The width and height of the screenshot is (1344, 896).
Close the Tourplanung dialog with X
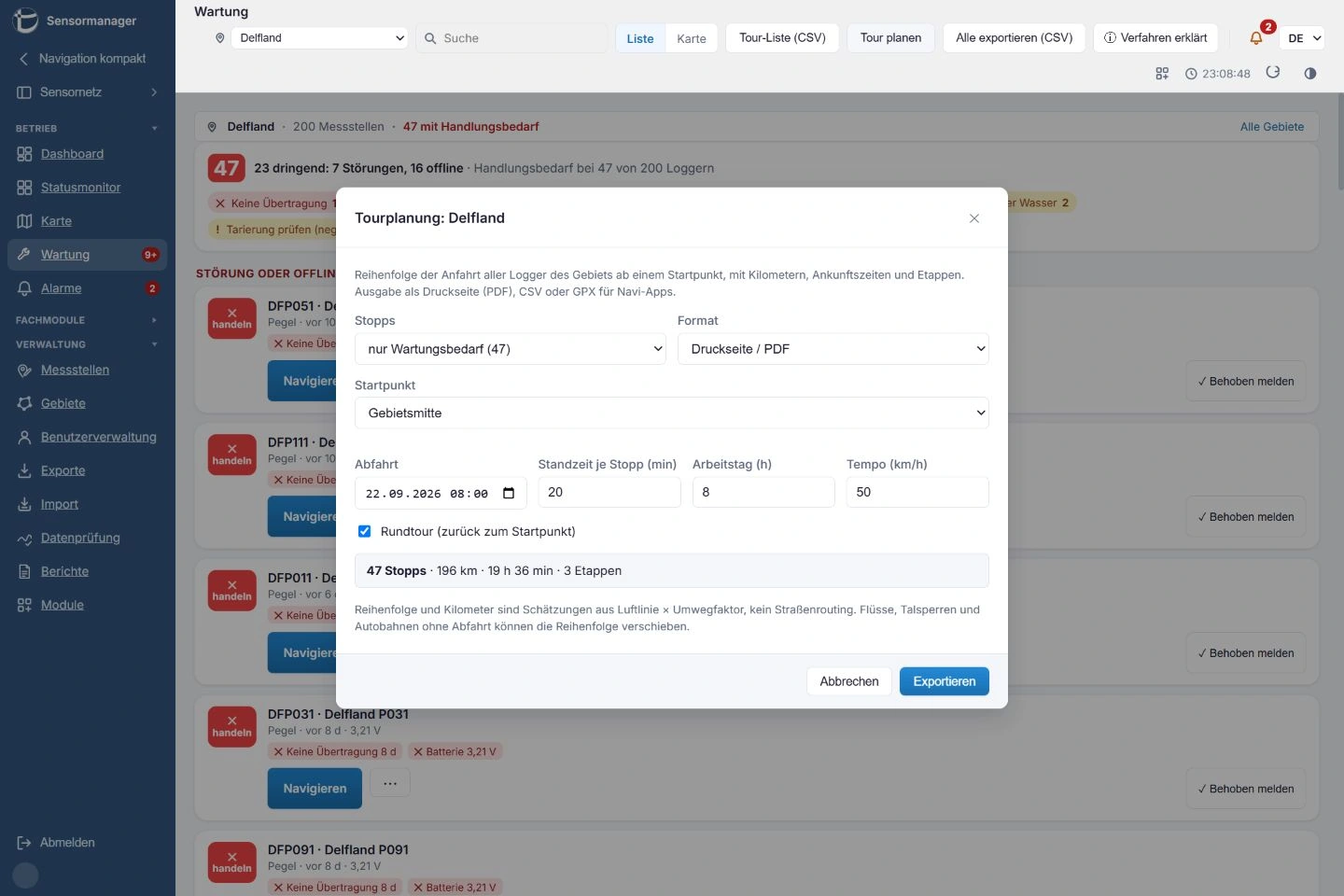[974, 218]
